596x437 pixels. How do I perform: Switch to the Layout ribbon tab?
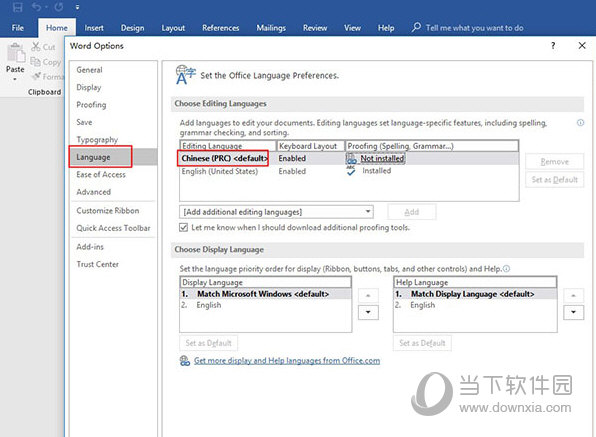click(x=173, y=28)
